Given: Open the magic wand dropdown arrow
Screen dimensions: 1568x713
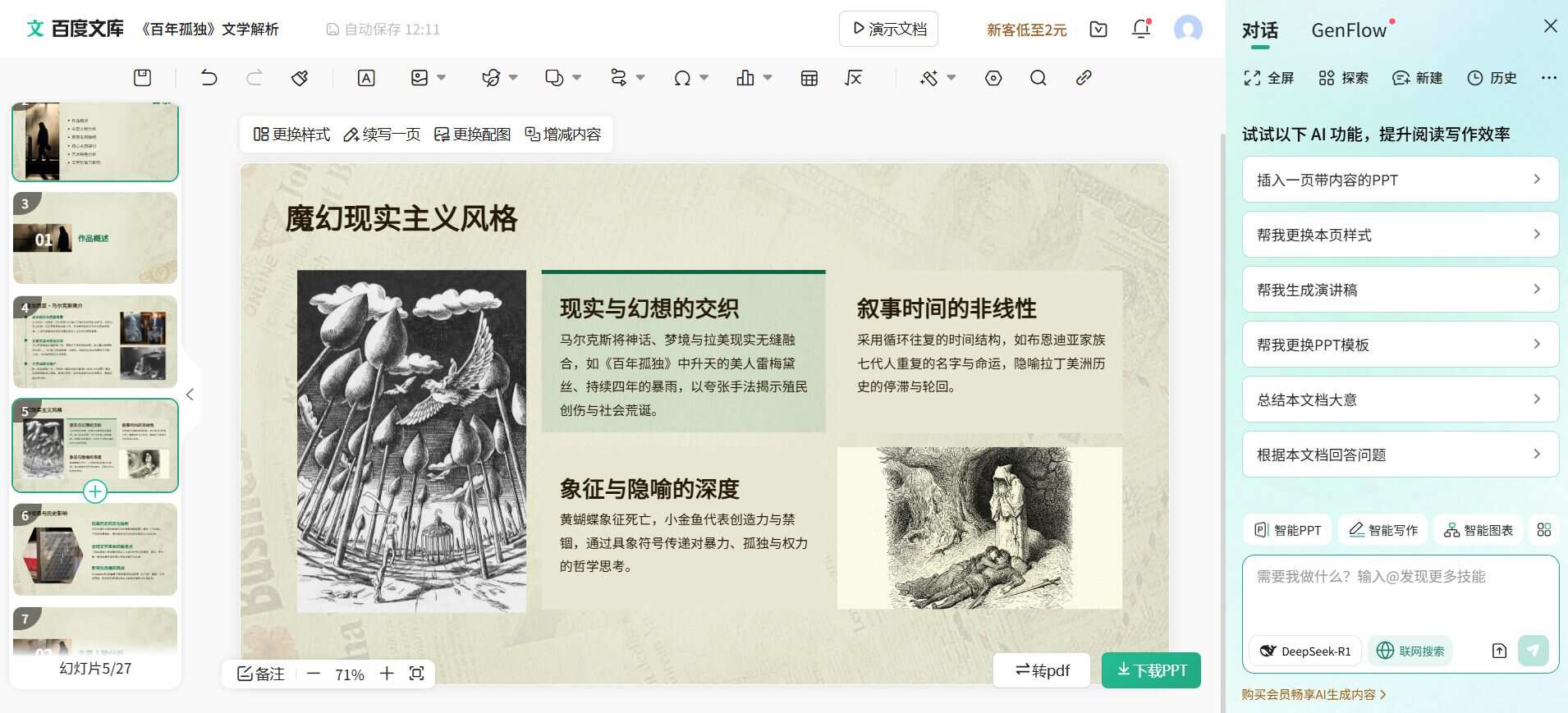Looking at the screenshot, I should [951, 78].
